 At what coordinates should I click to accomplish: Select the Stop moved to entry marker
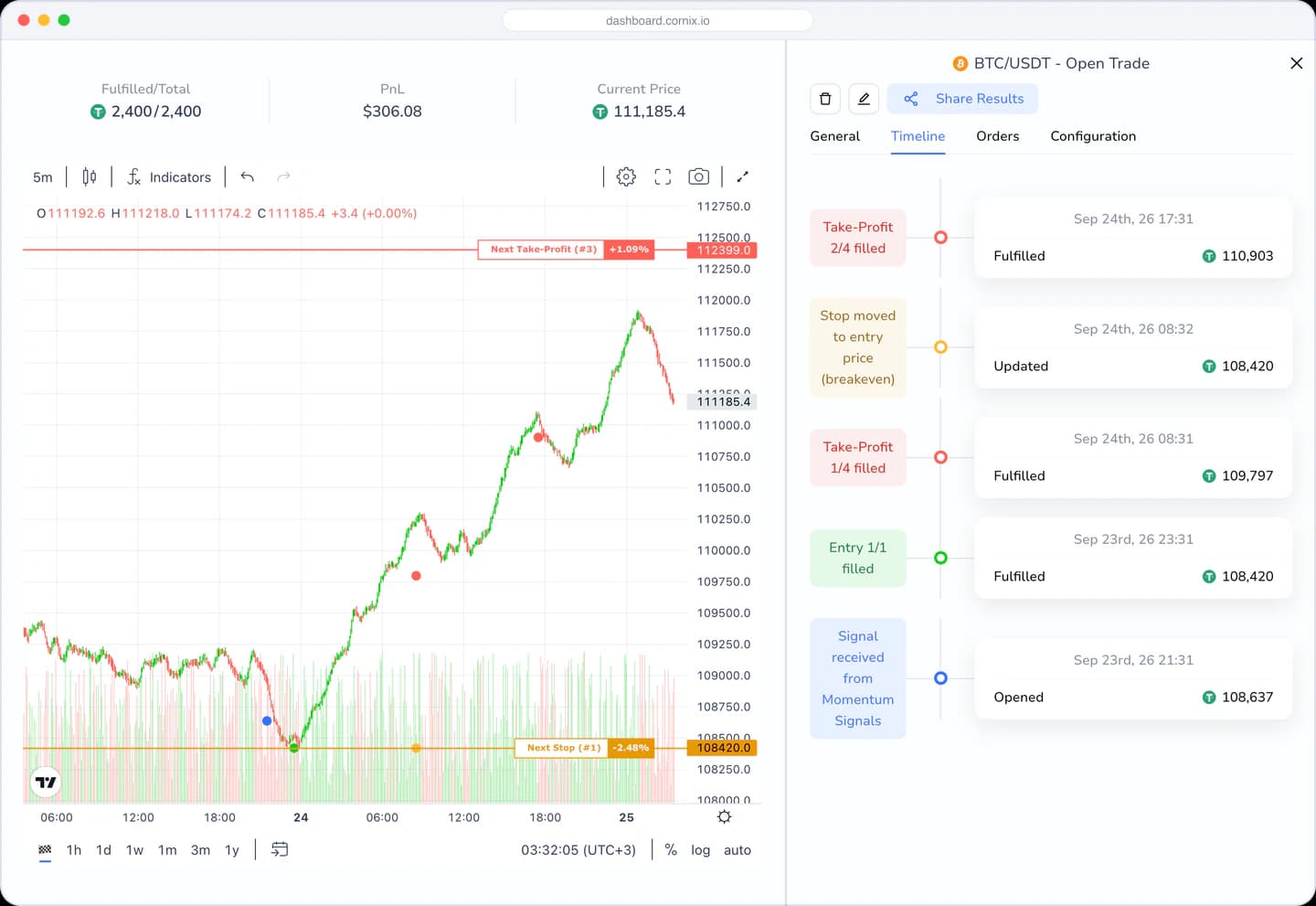point(940,347)
